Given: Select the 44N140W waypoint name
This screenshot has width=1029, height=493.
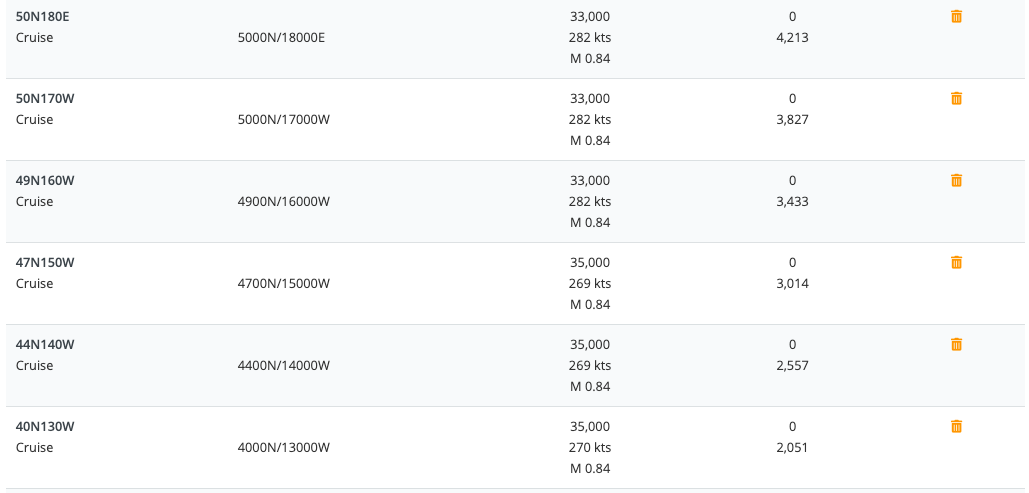Looking at the screenshot, I should pyautogui.click(x=46, y=345).
